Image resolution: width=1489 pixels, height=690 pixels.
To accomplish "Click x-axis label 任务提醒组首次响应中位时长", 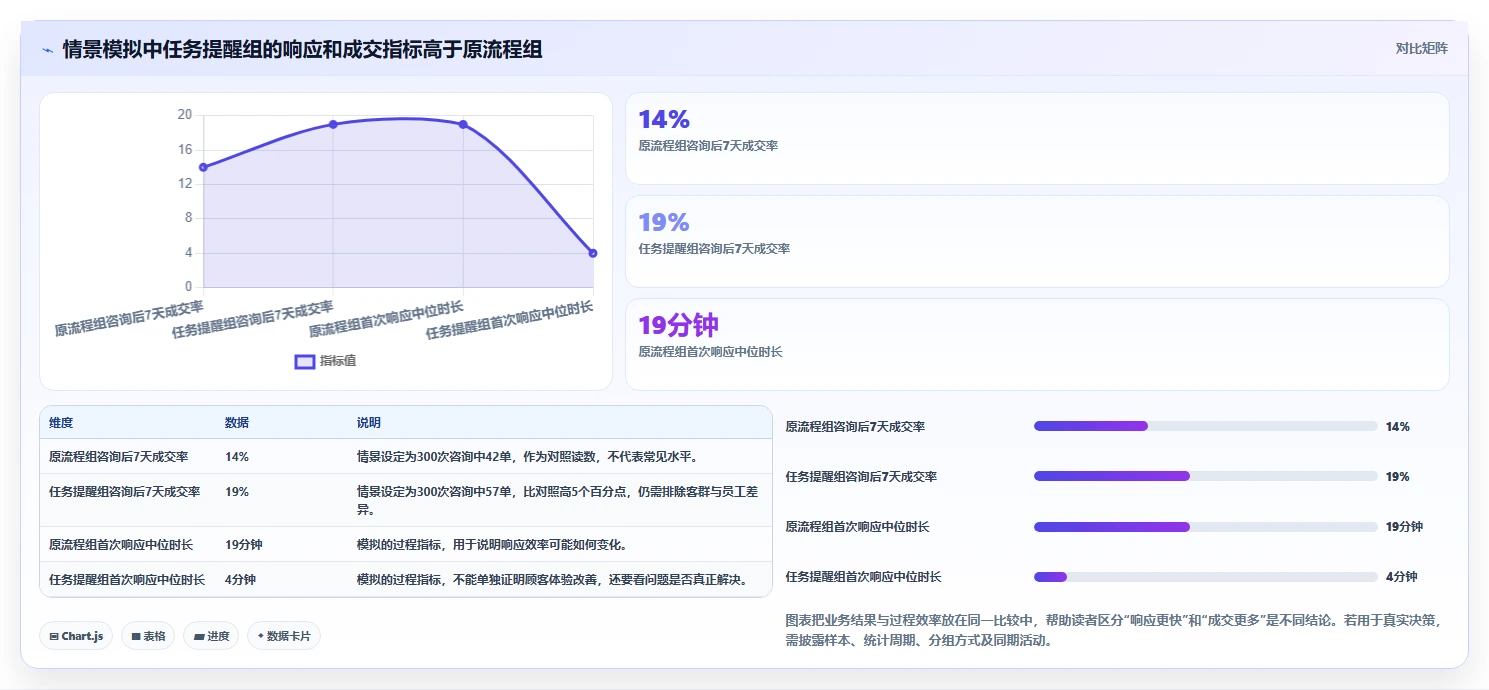I will click(x=510, y=320).
